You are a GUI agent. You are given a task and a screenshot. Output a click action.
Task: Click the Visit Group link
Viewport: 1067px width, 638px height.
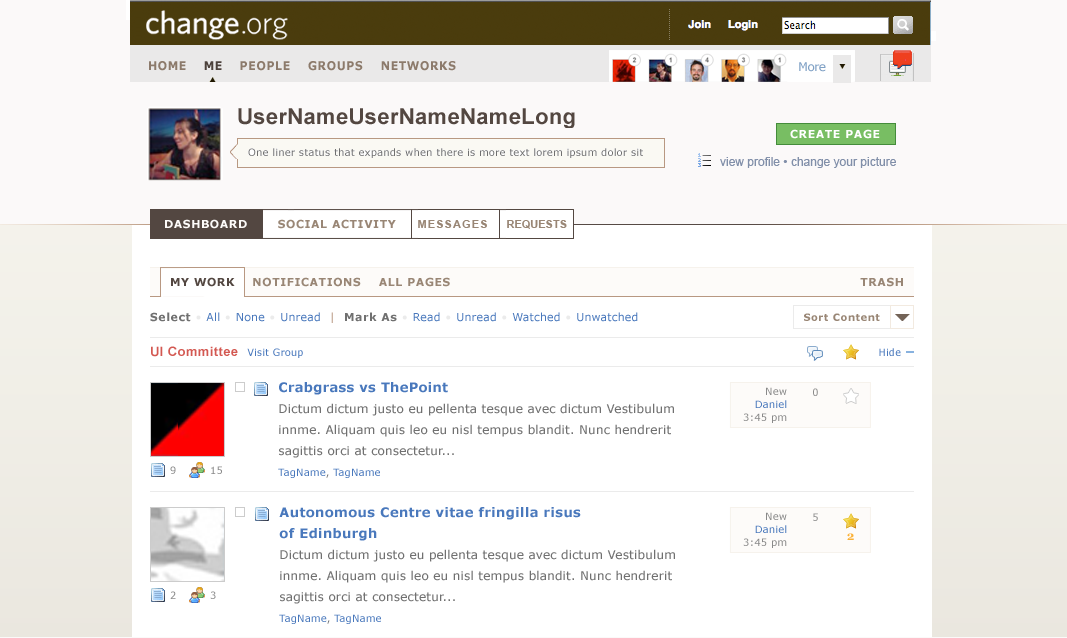pyautogui.click(x=275, y=352)
